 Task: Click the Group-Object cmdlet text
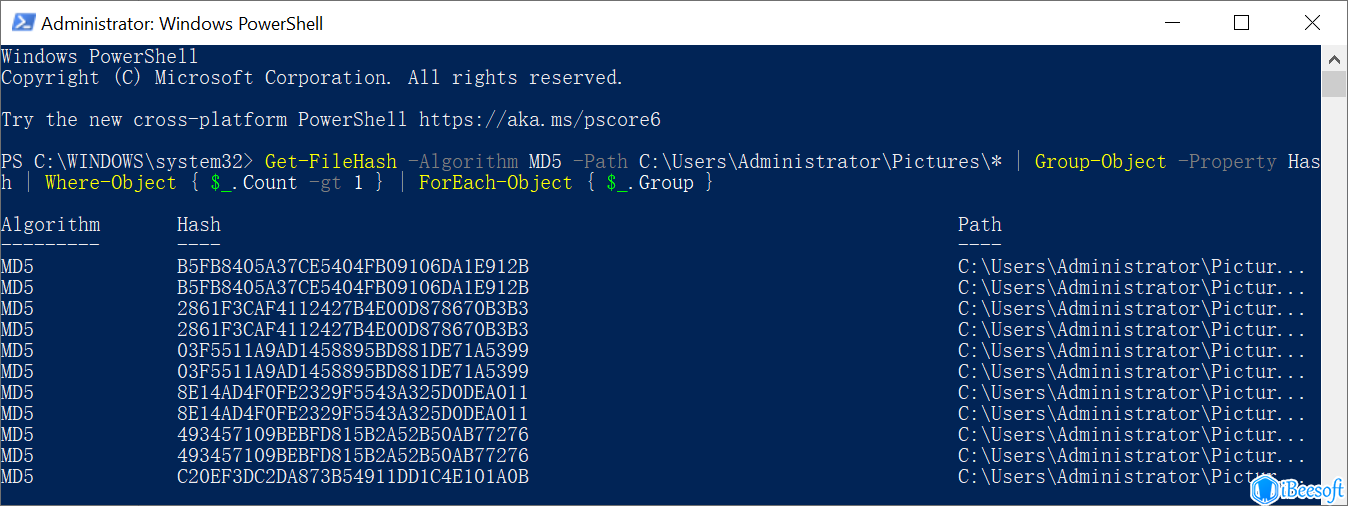(1101, 162)
